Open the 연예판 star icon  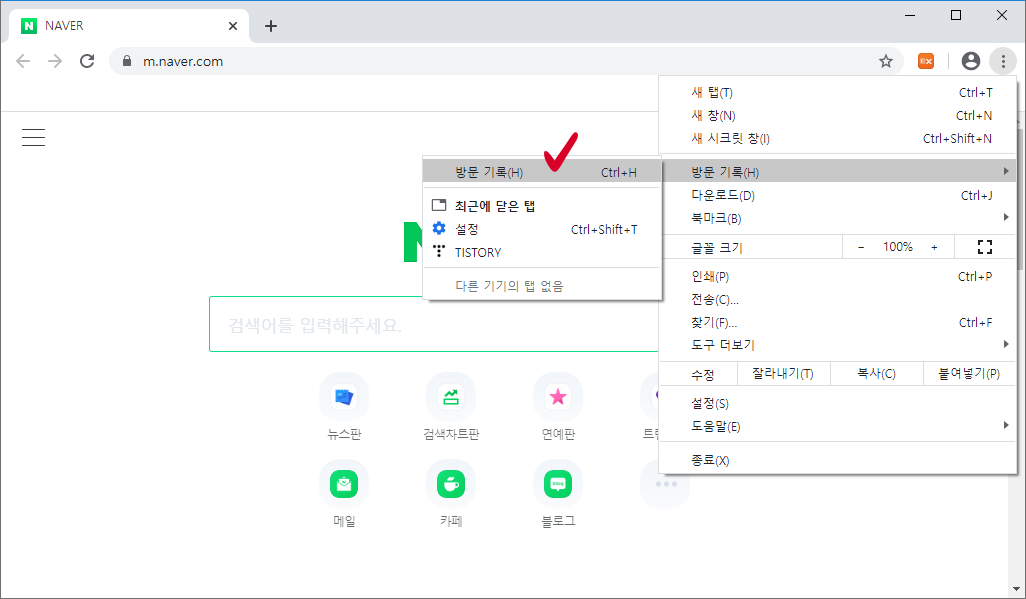558,397
